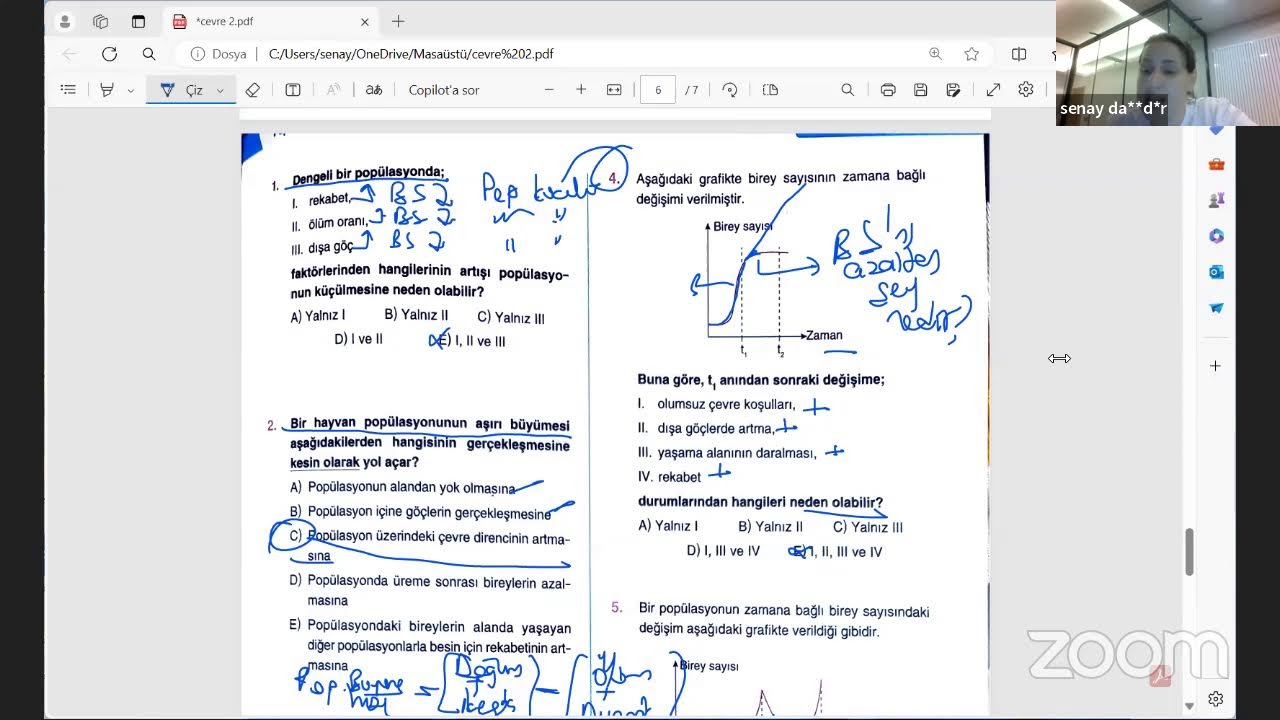Add a sidebar app with plus
The image size is (1280, 720).
1216,366
